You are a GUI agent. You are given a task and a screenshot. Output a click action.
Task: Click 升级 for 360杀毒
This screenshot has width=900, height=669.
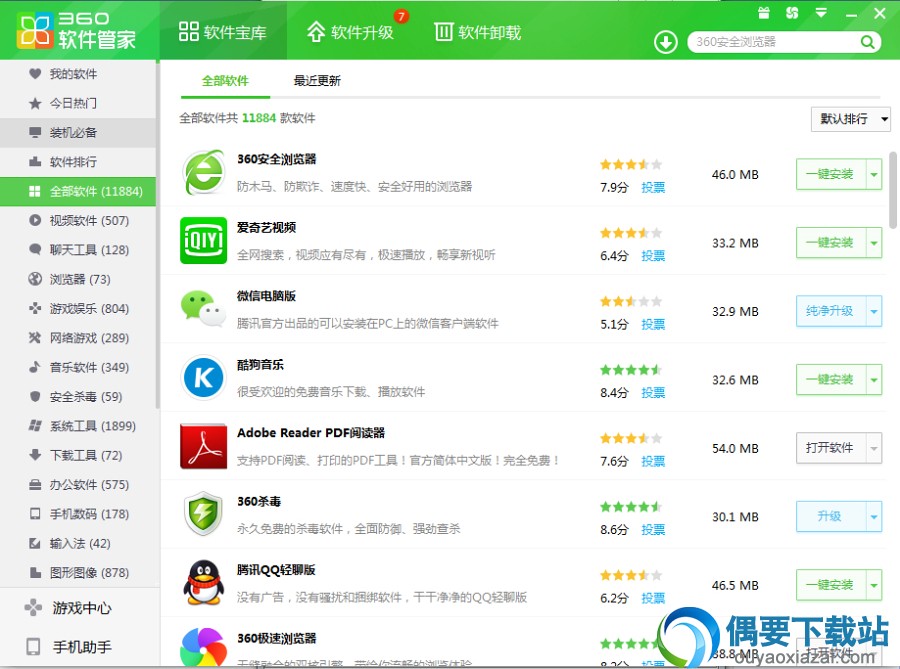point(831,516)
